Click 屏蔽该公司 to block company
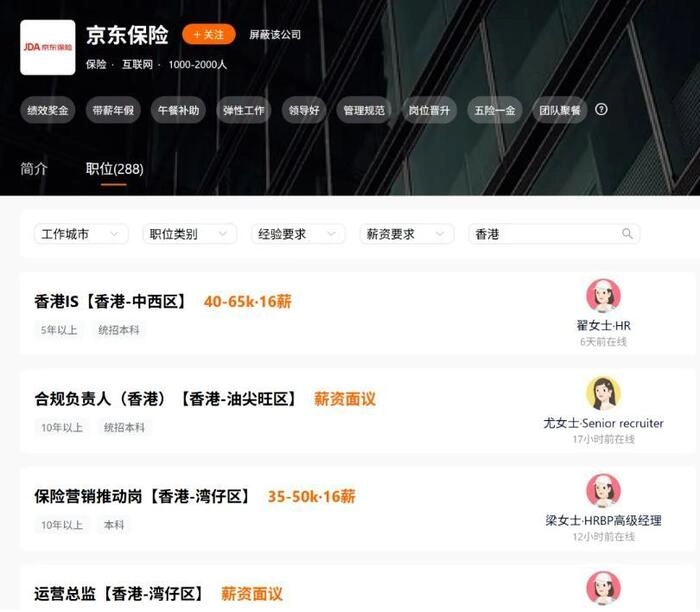This screenshot has width=700, height=612. pyautogui.click(x=275, y=34)
